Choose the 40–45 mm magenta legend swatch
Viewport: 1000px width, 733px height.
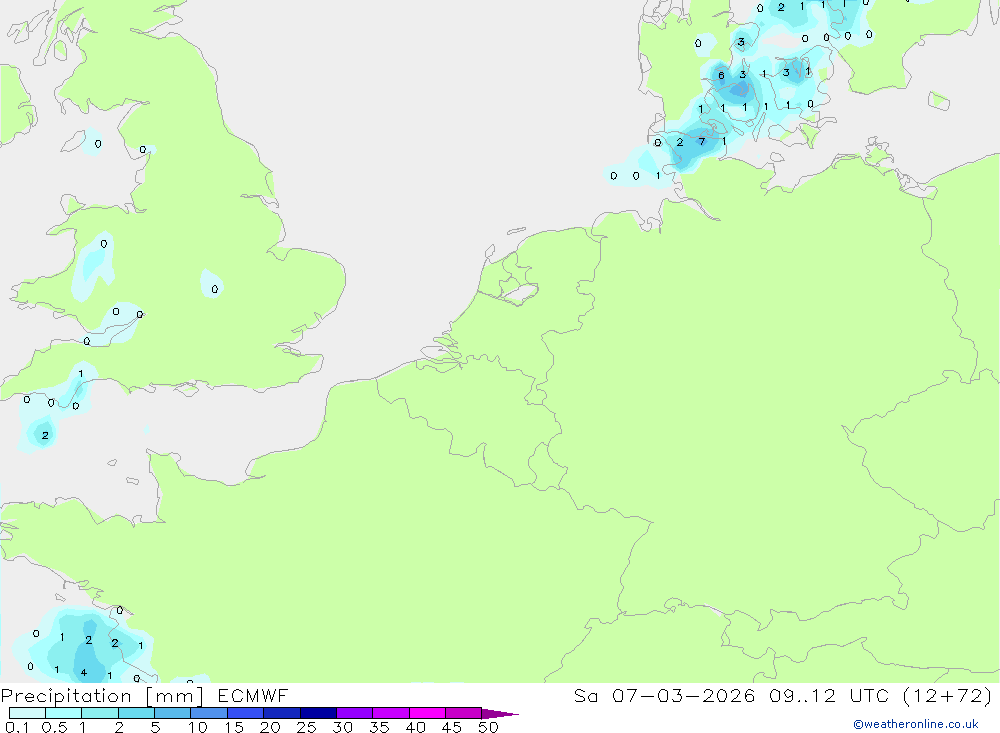pos(427,713)
